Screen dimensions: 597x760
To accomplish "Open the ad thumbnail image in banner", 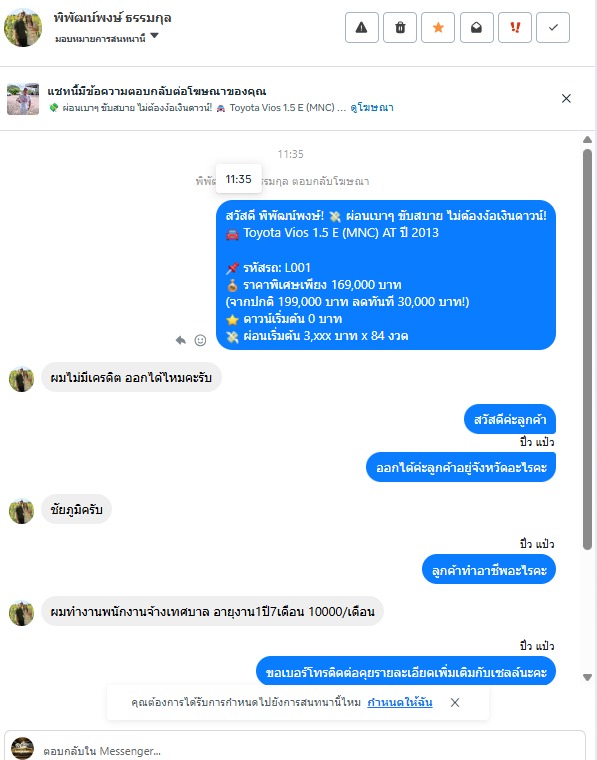I will click(x=23, y=99).
